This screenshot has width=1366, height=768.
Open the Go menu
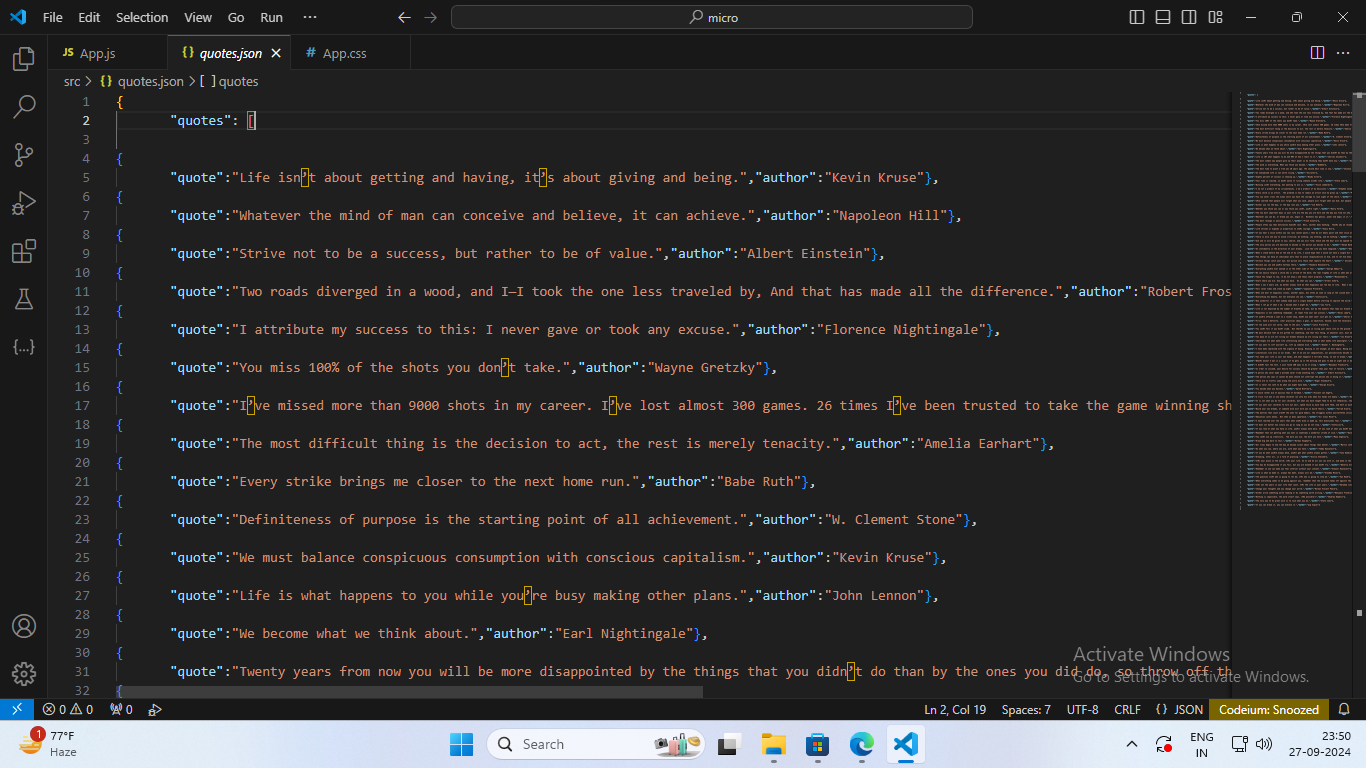click(236, 17)
